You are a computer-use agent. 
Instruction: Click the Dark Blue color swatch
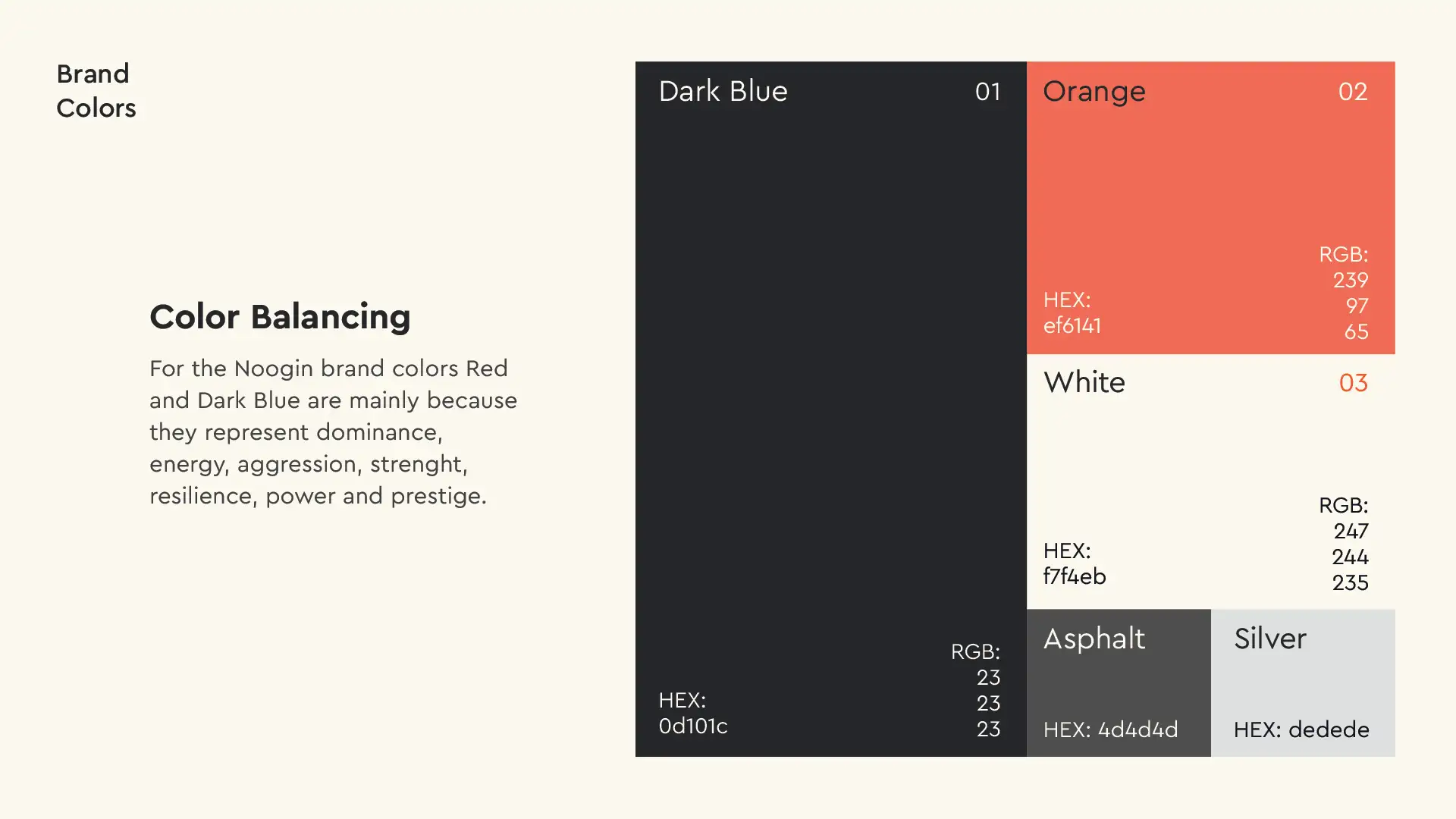(x=830, y=409)
